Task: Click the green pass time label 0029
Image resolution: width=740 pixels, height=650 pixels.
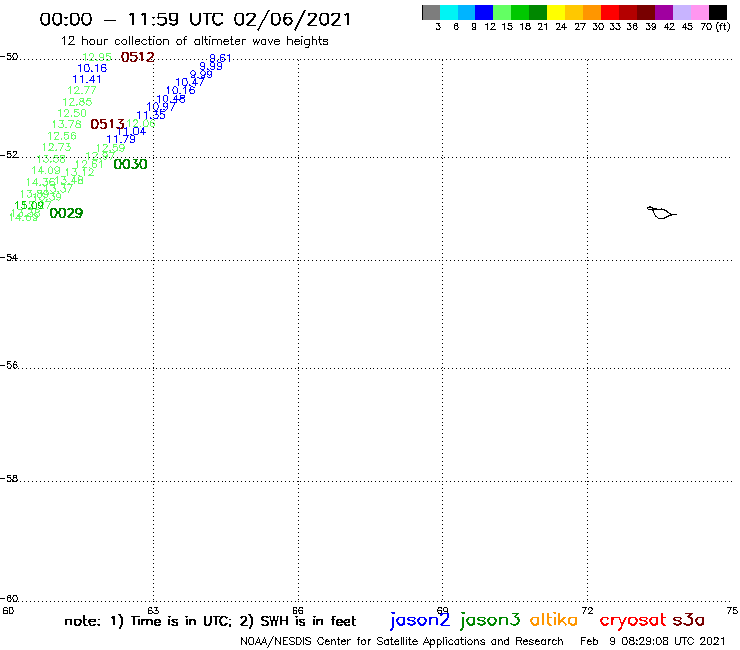Action: (x=66, y=213)
